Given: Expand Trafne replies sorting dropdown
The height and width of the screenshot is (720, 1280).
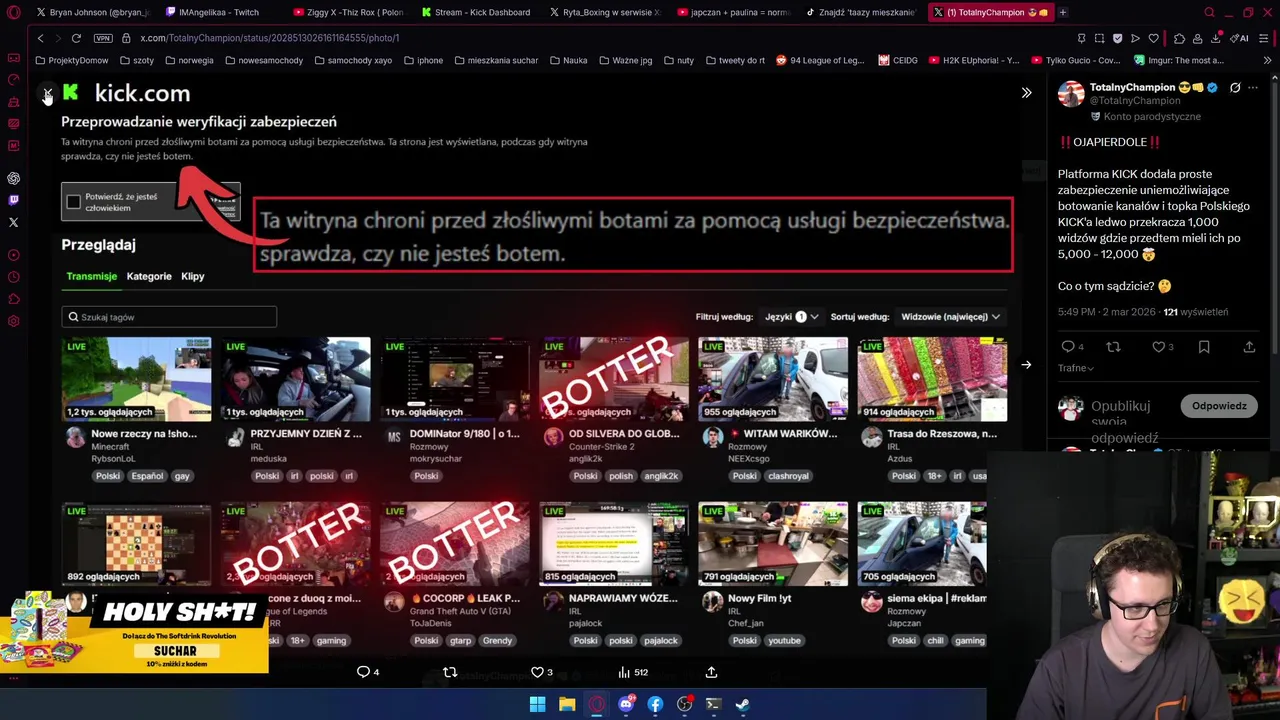Looking at the screenshot, I should (x=1076, y=368).
